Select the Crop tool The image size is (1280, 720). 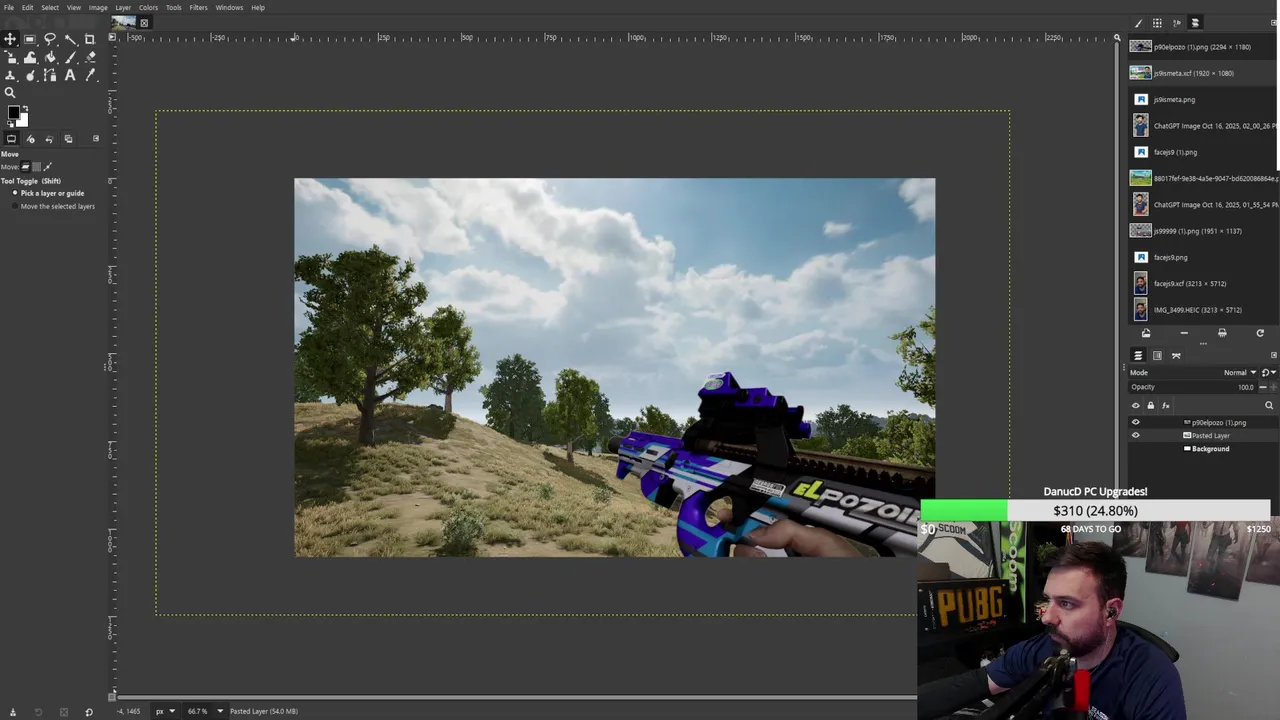[89, 39]
